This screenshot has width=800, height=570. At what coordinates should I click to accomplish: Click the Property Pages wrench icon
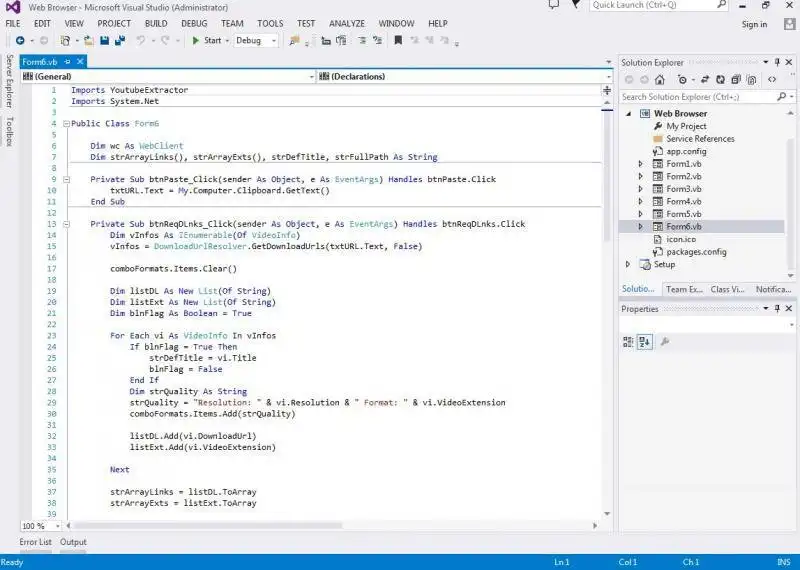click(664, 341)
